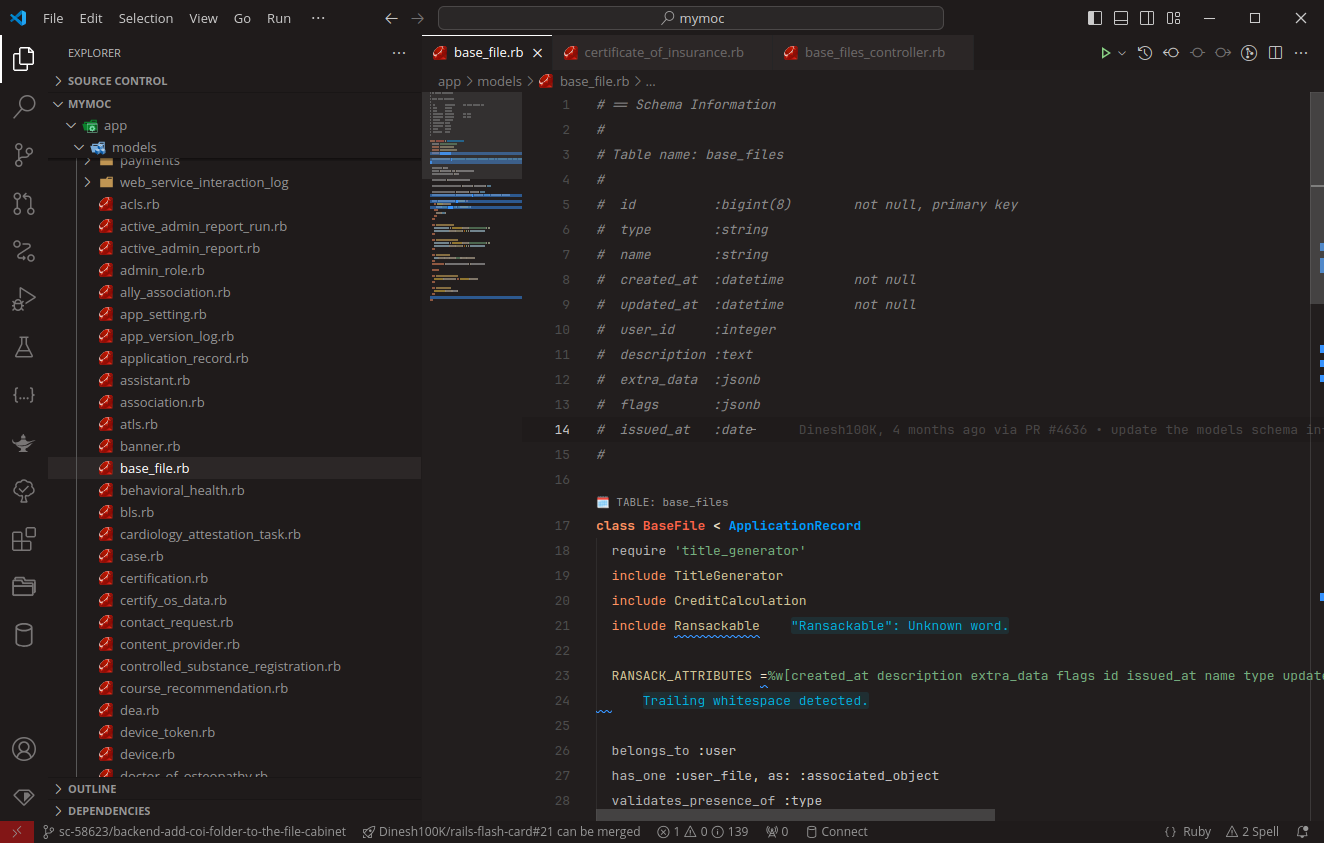Screen dimensions: 1324x843
Task: Open the Database cylinder icon in activity bar
Action: click(24, 635)
